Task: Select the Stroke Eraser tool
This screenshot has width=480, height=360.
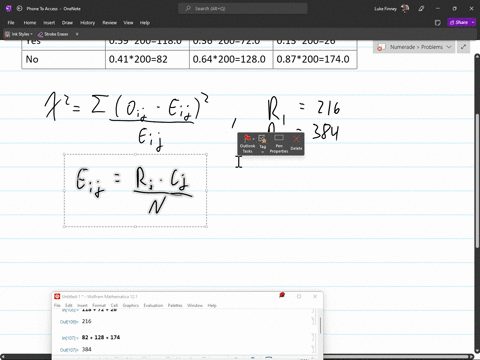Action: click(53, 34)
